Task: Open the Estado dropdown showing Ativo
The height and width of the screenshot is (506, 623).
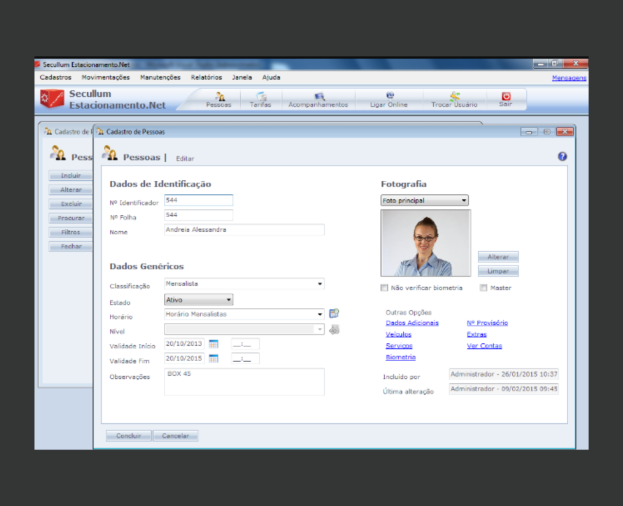Action: pyautogui.click(x=199, y=300)
